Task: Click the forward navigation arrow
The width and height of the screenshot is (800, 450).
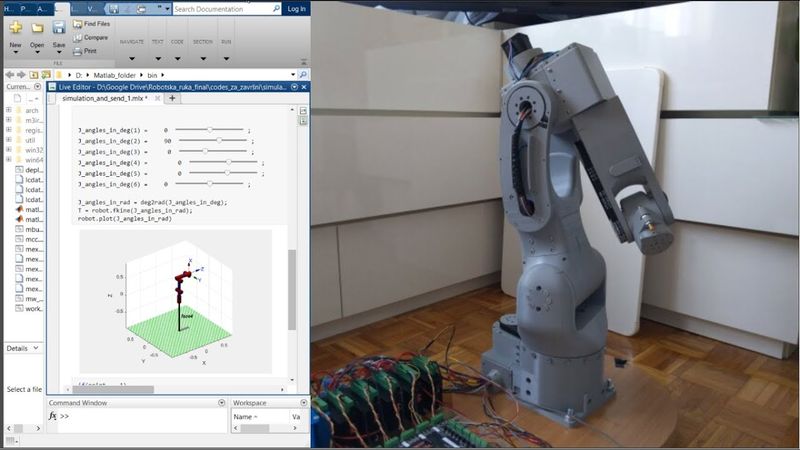Action: 21,75
